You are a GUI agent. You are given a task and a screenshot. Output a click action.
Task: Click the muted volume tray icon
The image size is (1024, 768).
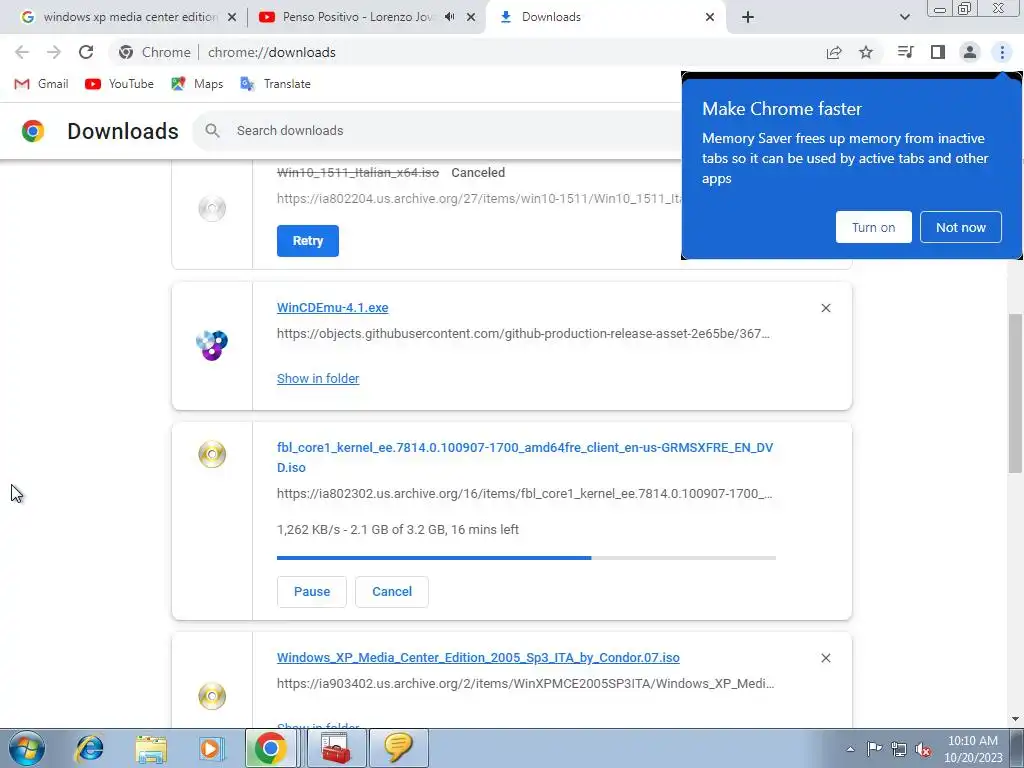(x=923, y=749)
